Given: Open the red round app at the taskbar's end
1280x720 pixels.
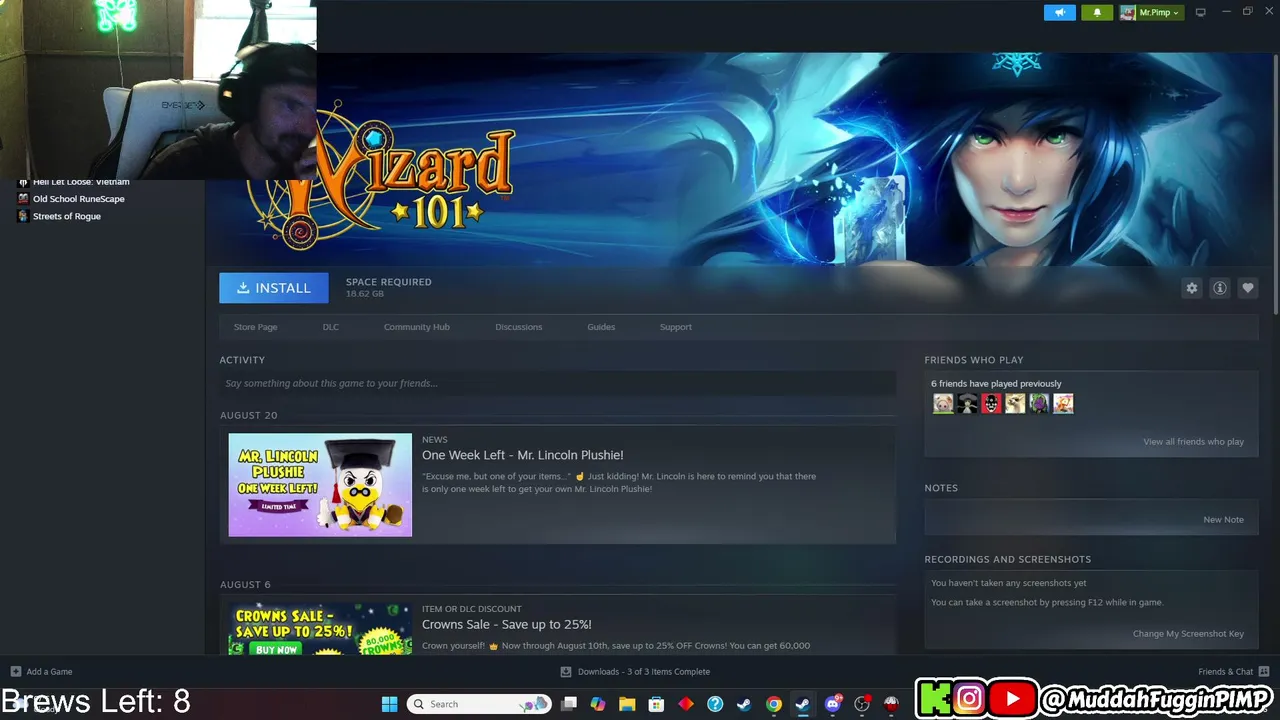Looking at the screenshot, I should [x=891, y=704].
